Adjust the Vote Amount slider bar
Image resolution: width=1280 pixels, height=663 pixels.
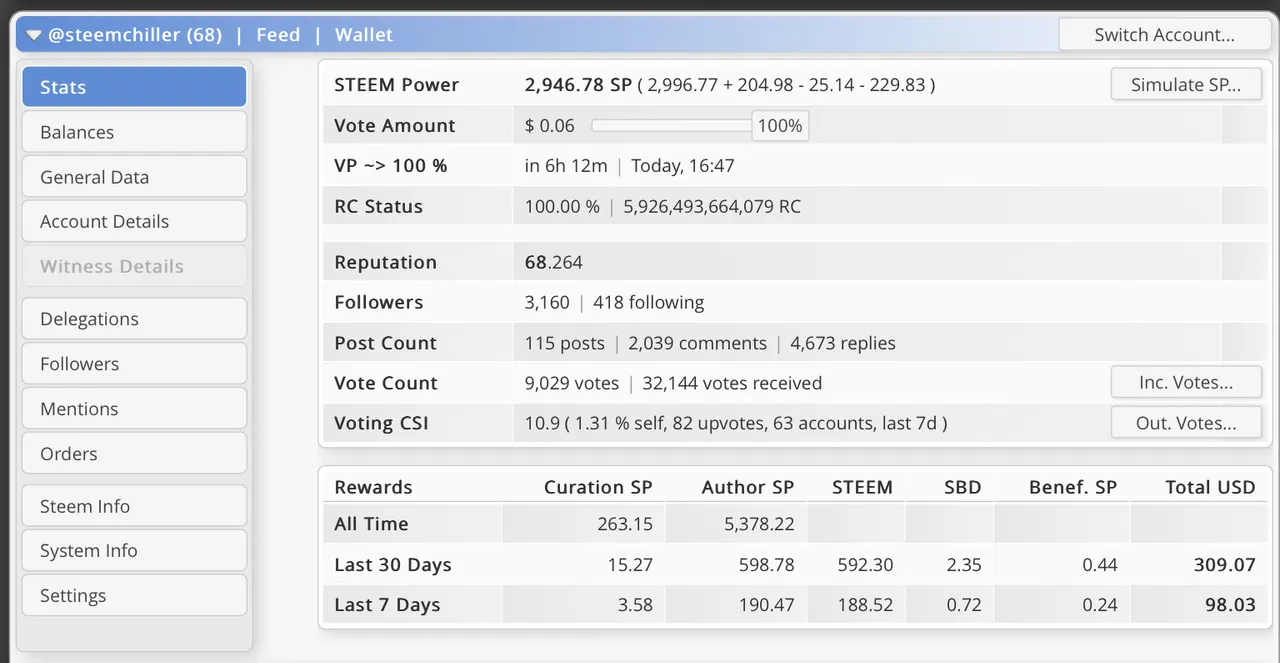coord(671,126)
